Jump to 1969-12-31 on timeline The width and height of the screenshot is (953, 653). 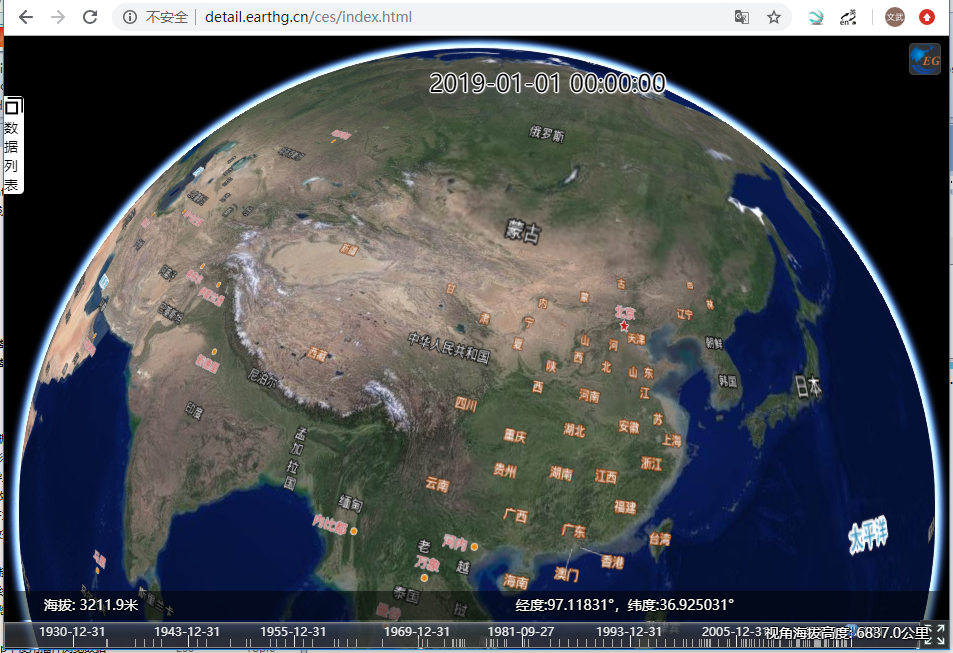click(x=417, y=632)
